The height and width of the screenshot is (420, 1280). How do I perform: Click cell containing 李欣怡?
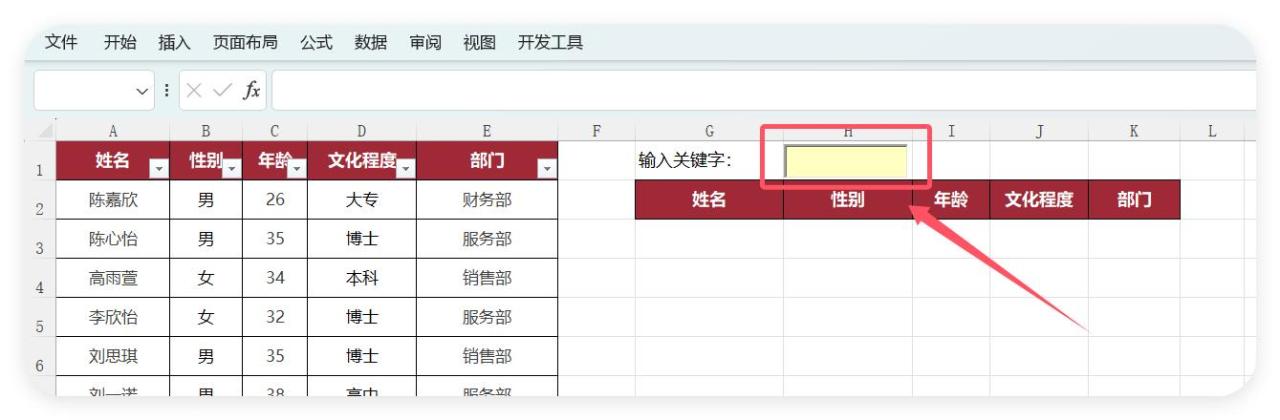coord(113,317)
